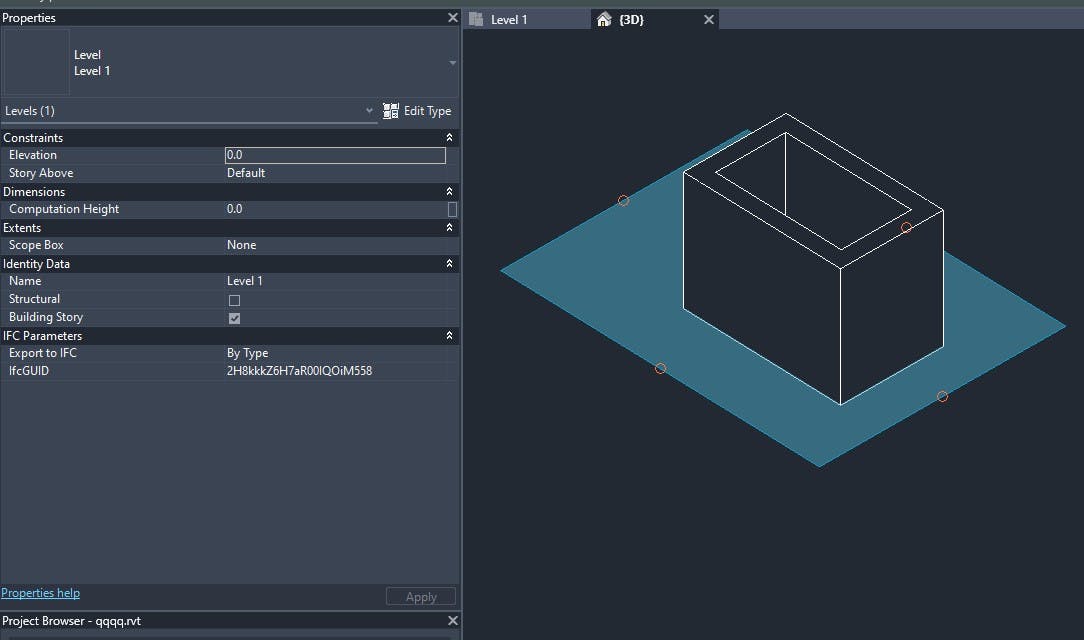Open the Properties help link

(41, 593)
